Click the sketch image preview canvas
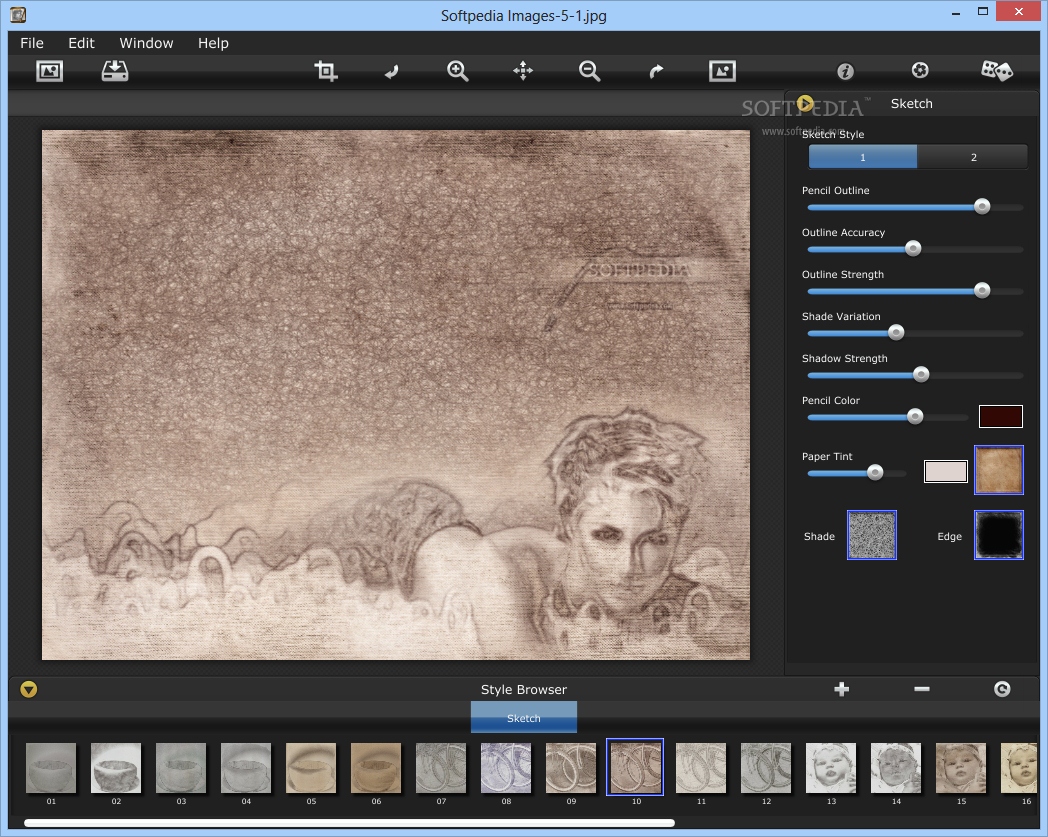 396,395
